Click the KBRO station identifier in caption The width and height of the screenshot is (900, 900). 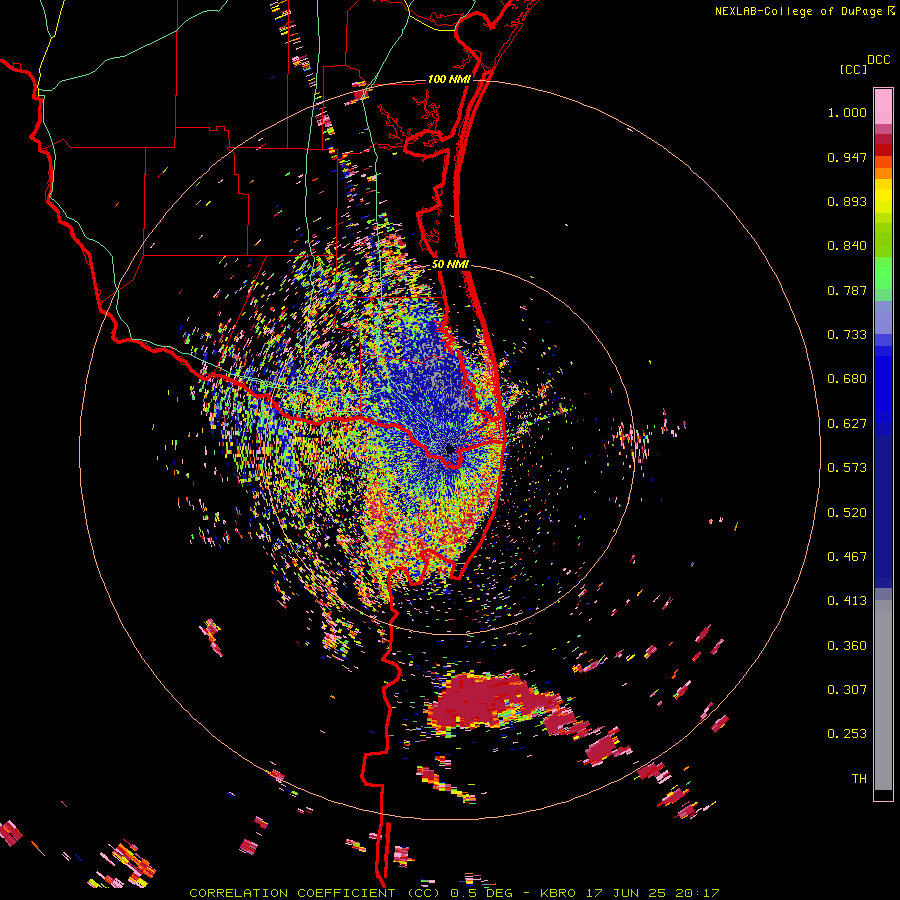click(x=558, y=893)
